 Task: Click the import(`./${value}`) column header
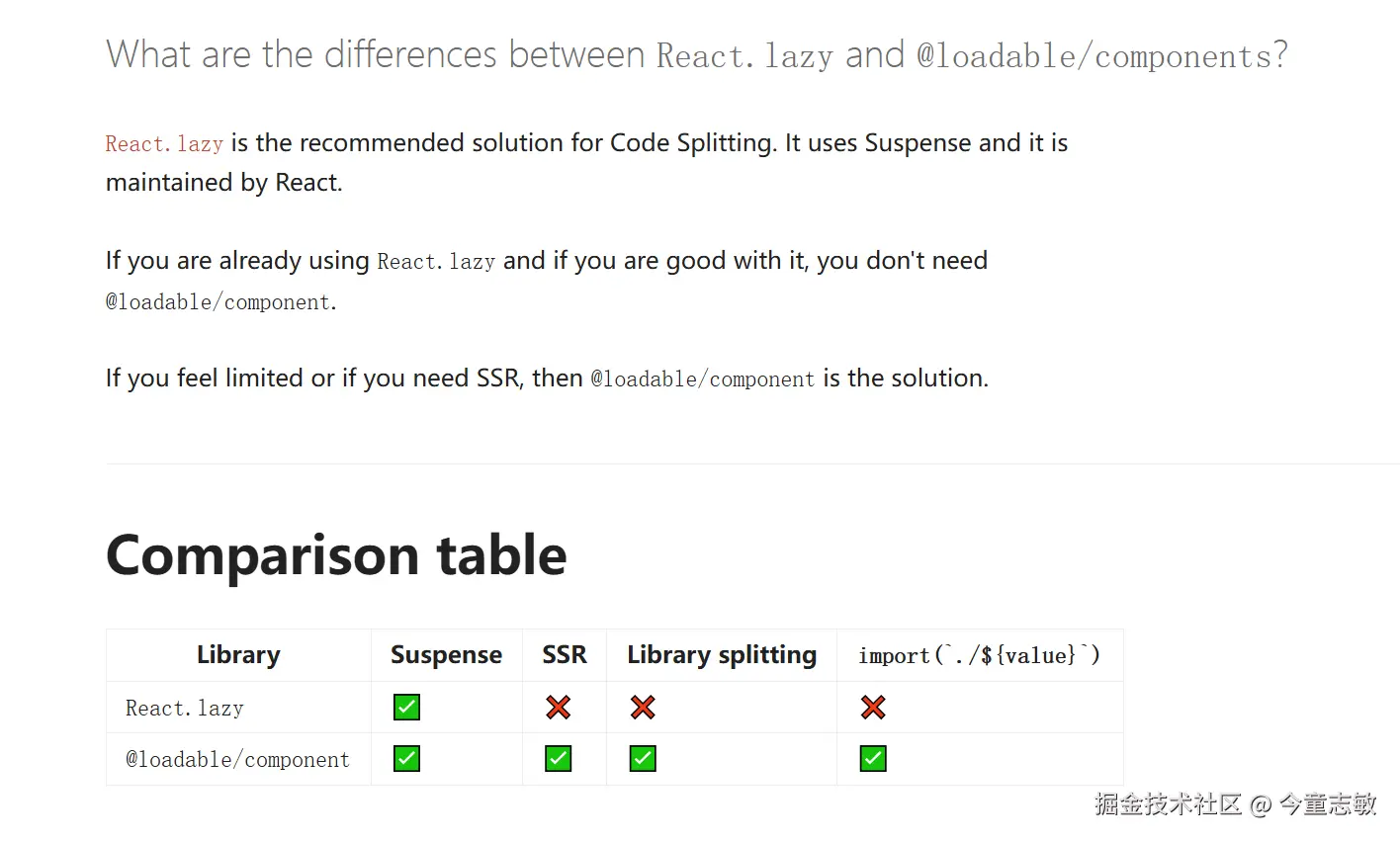(x=979, y=656)
